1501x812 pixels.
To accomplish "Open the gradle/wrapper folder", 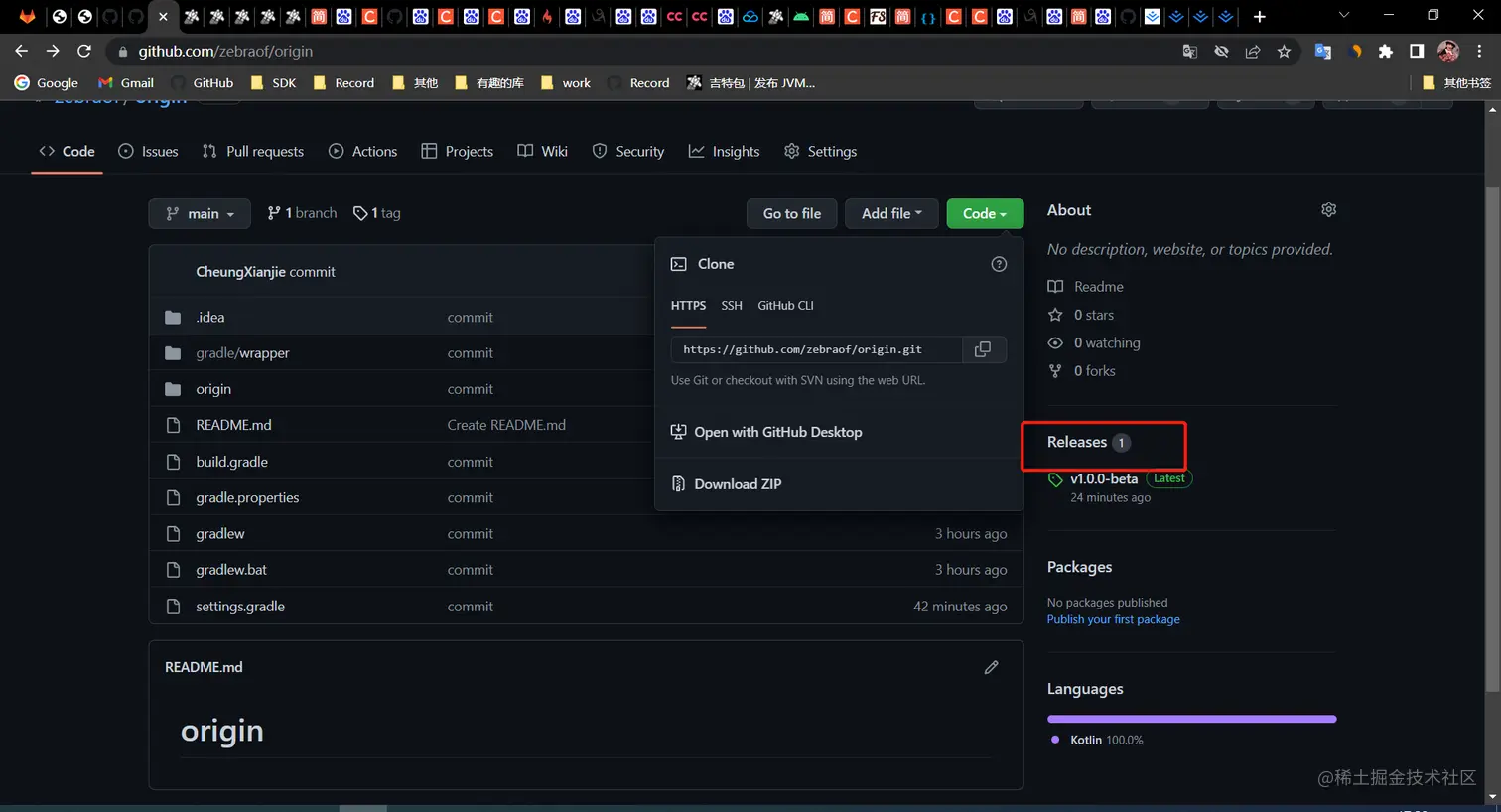I will [242, 353].
